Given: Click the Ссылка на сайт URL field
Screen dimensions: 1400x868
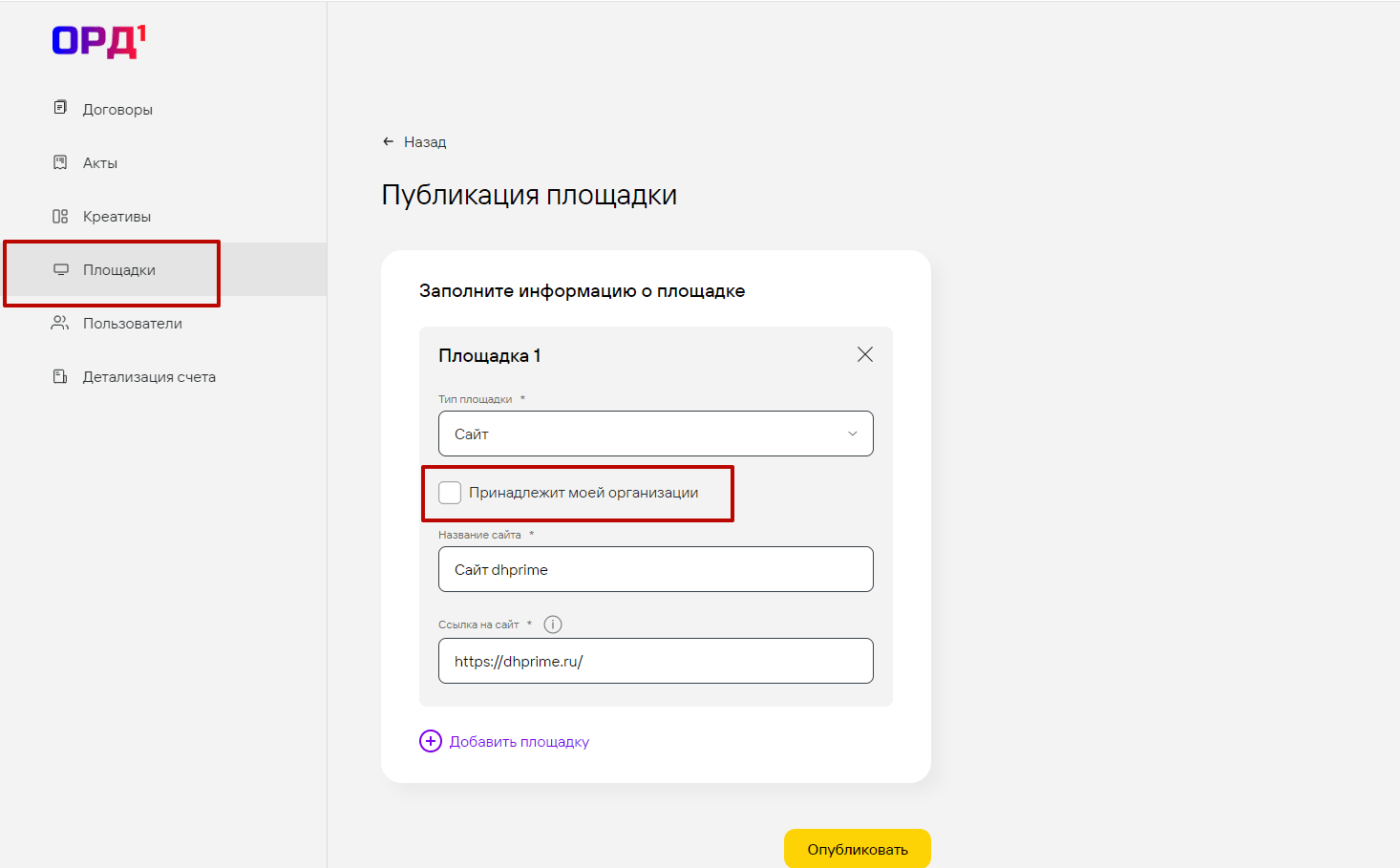Looking at the screenshot, I should (x=655, y=661).
